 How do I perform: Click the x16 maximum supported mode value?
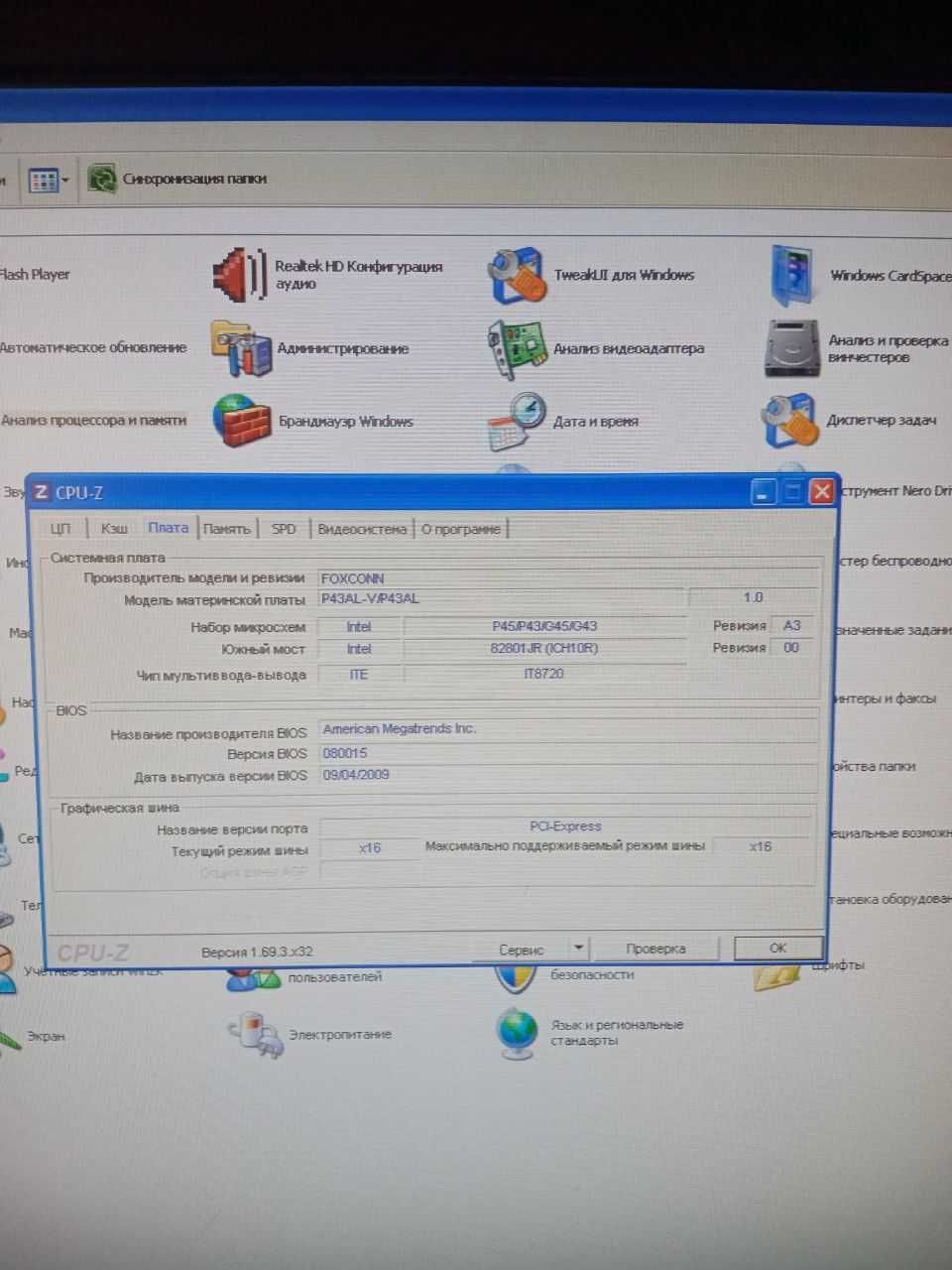(761, 846)
